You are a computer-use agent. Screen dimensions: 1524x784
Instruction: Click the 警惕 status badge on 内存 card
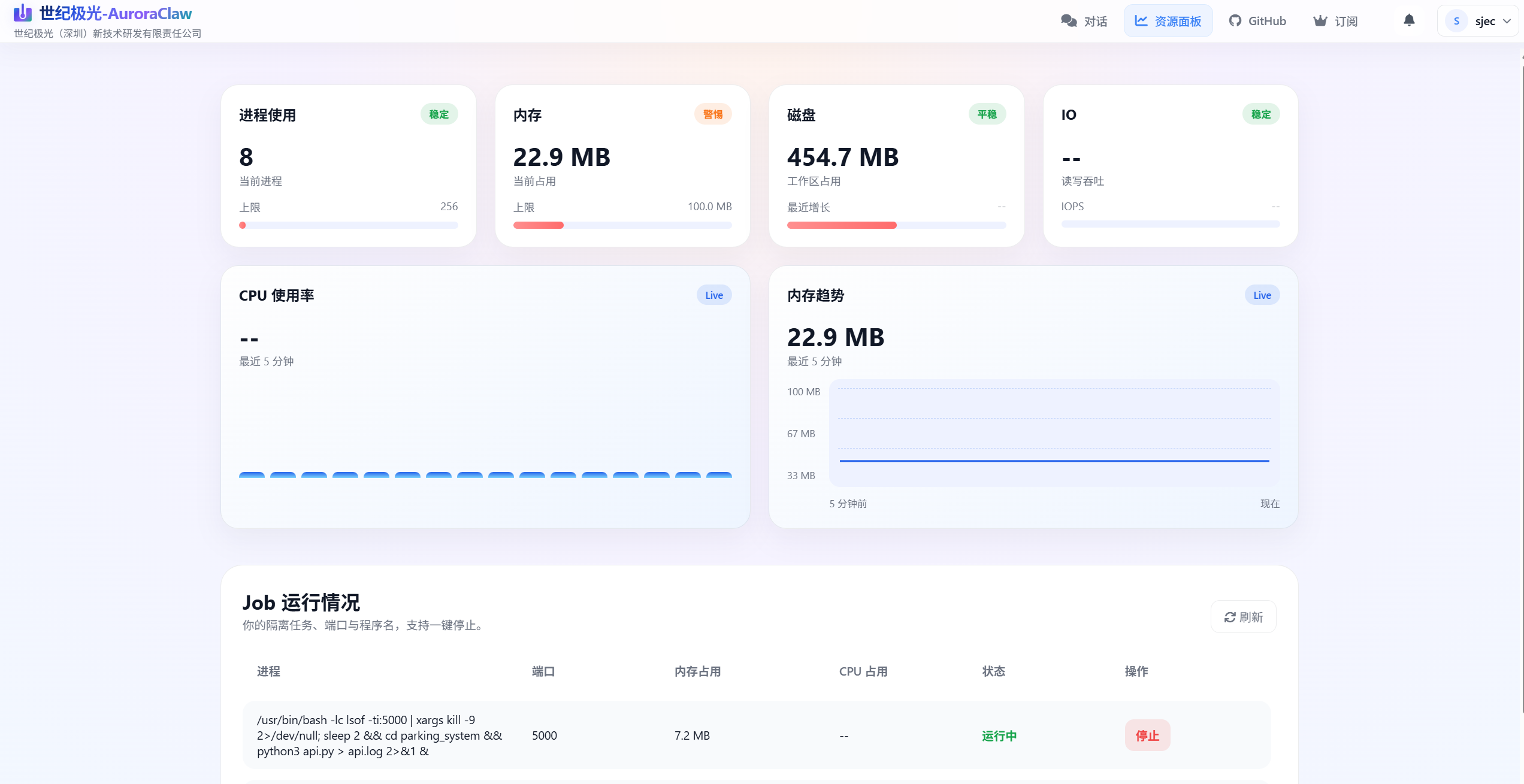click(x=712, y=114)
